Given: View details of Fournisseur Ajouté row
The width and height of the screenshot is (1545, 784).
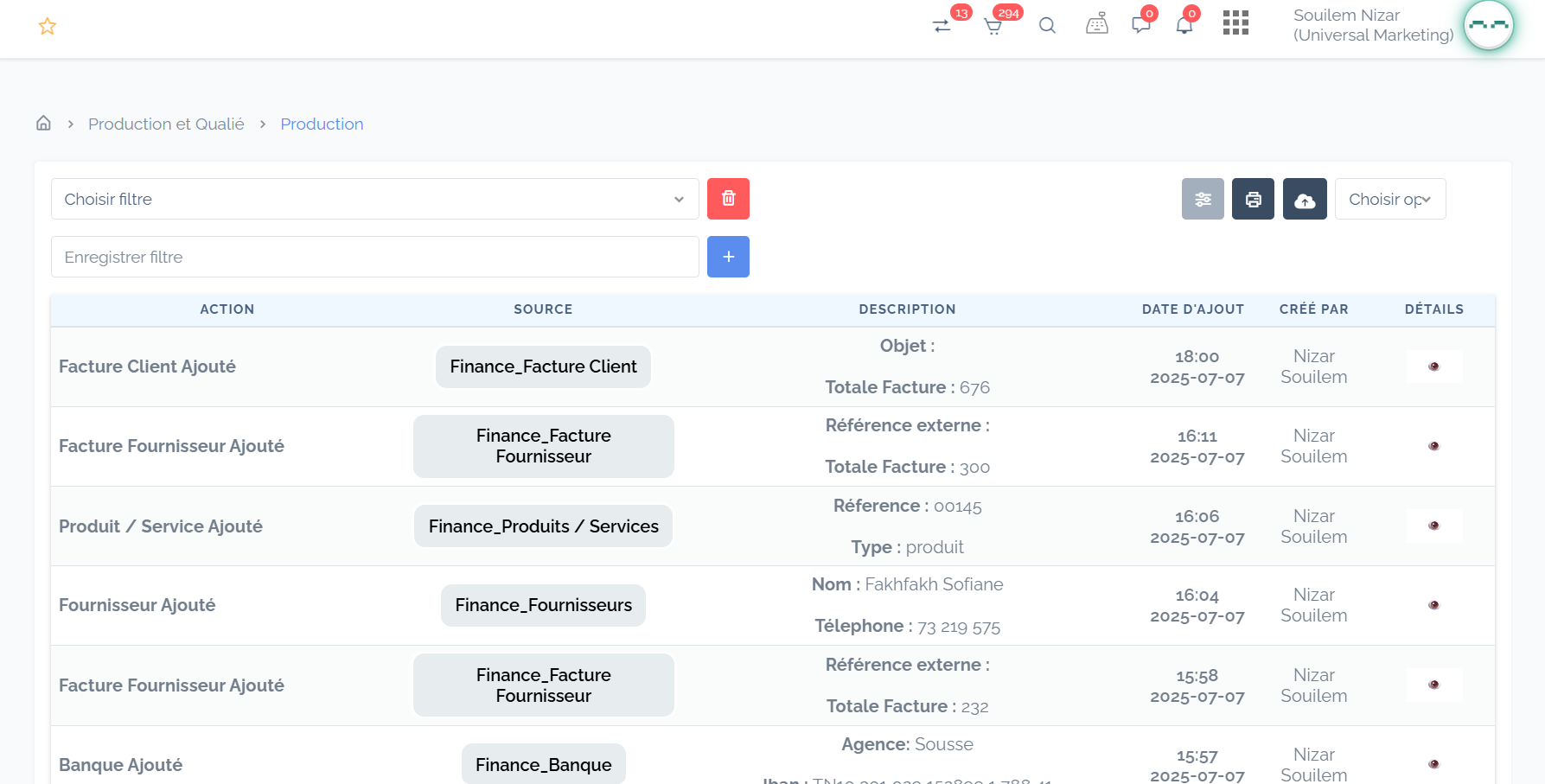Looking at the screenshot, I should tap(1433, 605).
